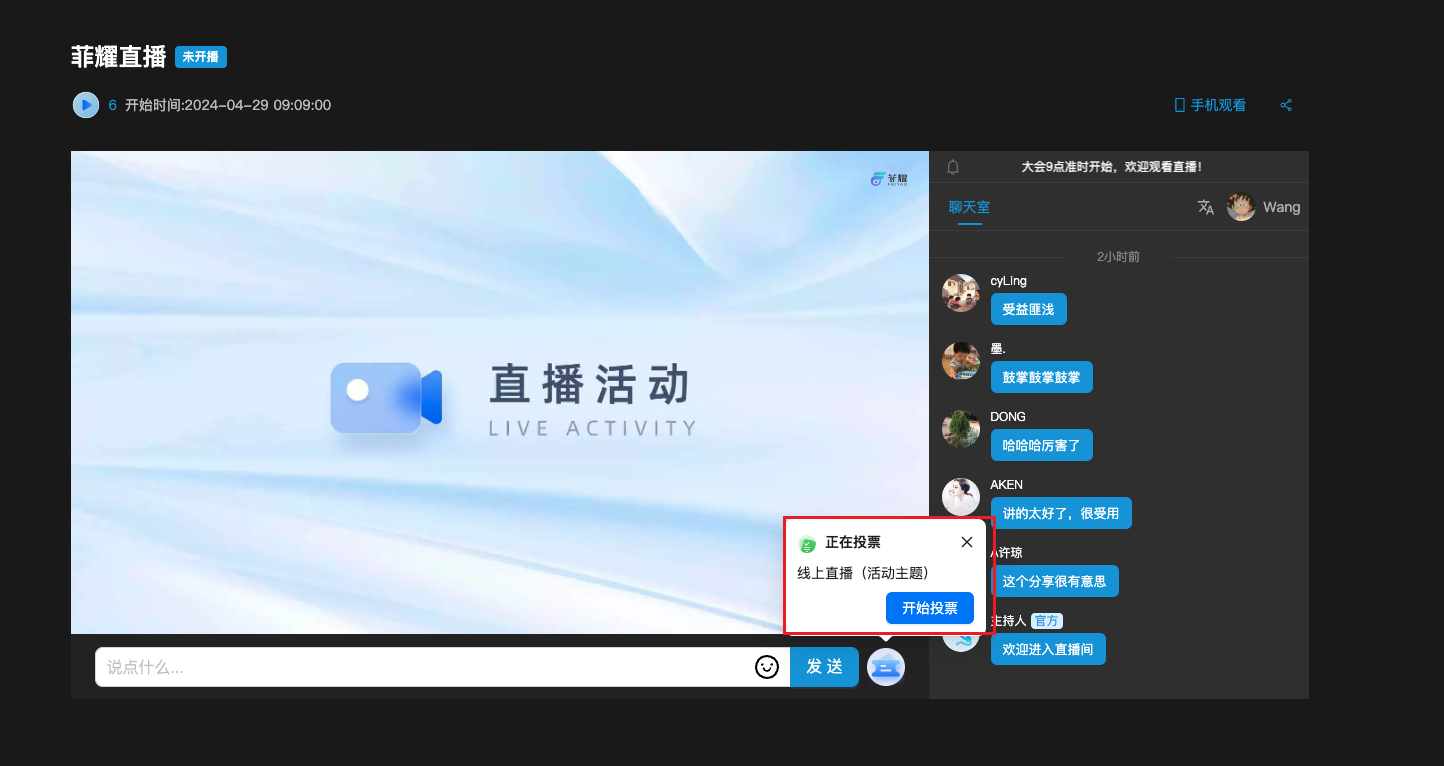Click the green voting icon in popup
This screenshot has width=1444, height=766.
coord(807,544)
